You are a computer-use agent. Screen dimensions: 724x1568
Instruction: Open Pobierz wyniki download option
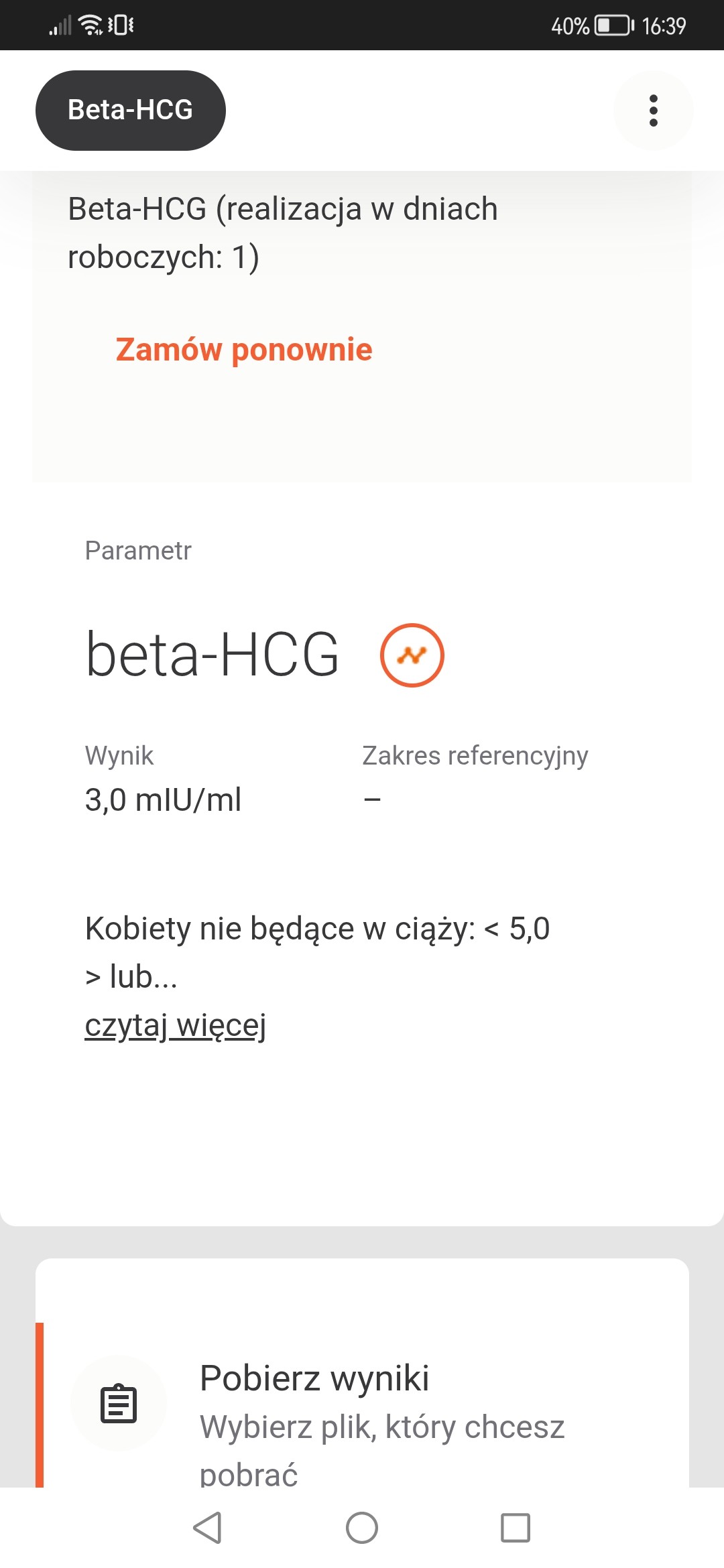pos(314,1378)
